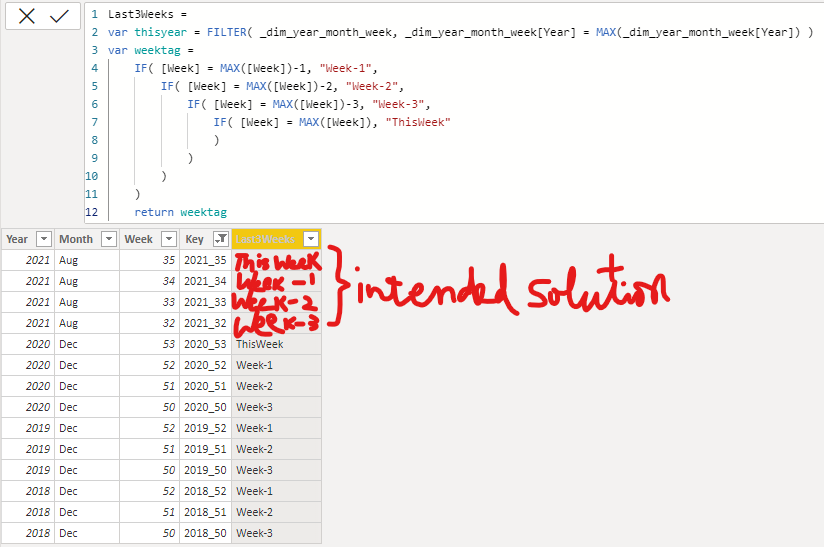Click cell with key 2018_52
The height and width of the screenshot is (547, 824).
tap(205, 491)
